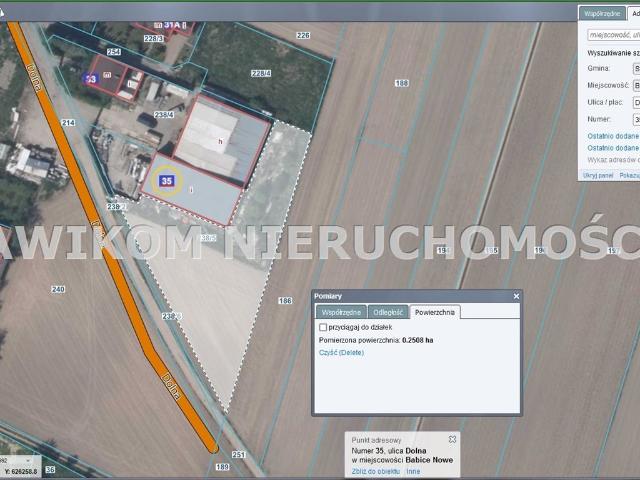The height and width of the screenshot is (480, 640).
Task: Click the Inne link in address popup
Action: (x=413, y=471)
